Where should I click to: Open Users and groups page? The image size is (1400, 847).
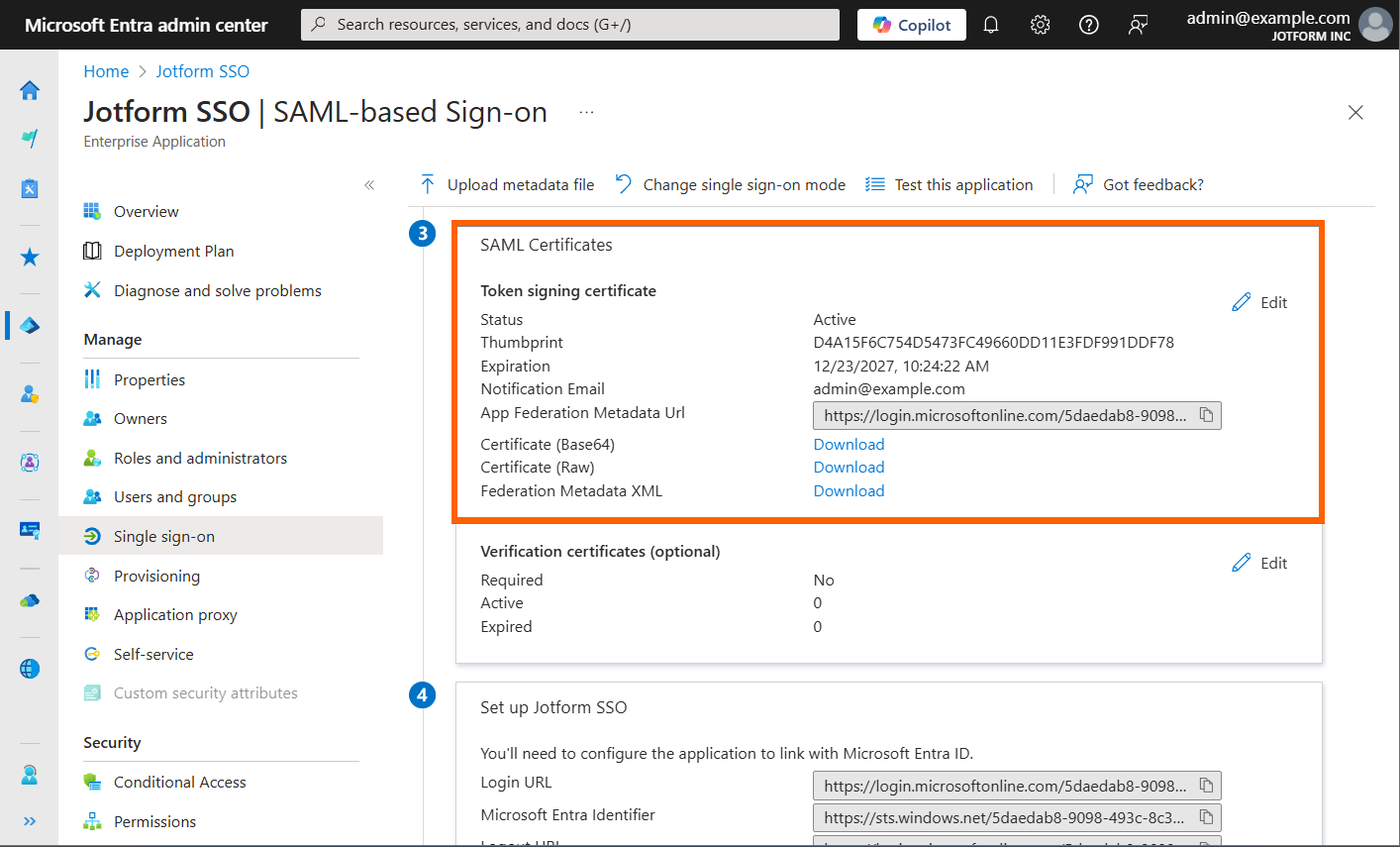click(175, 496)
